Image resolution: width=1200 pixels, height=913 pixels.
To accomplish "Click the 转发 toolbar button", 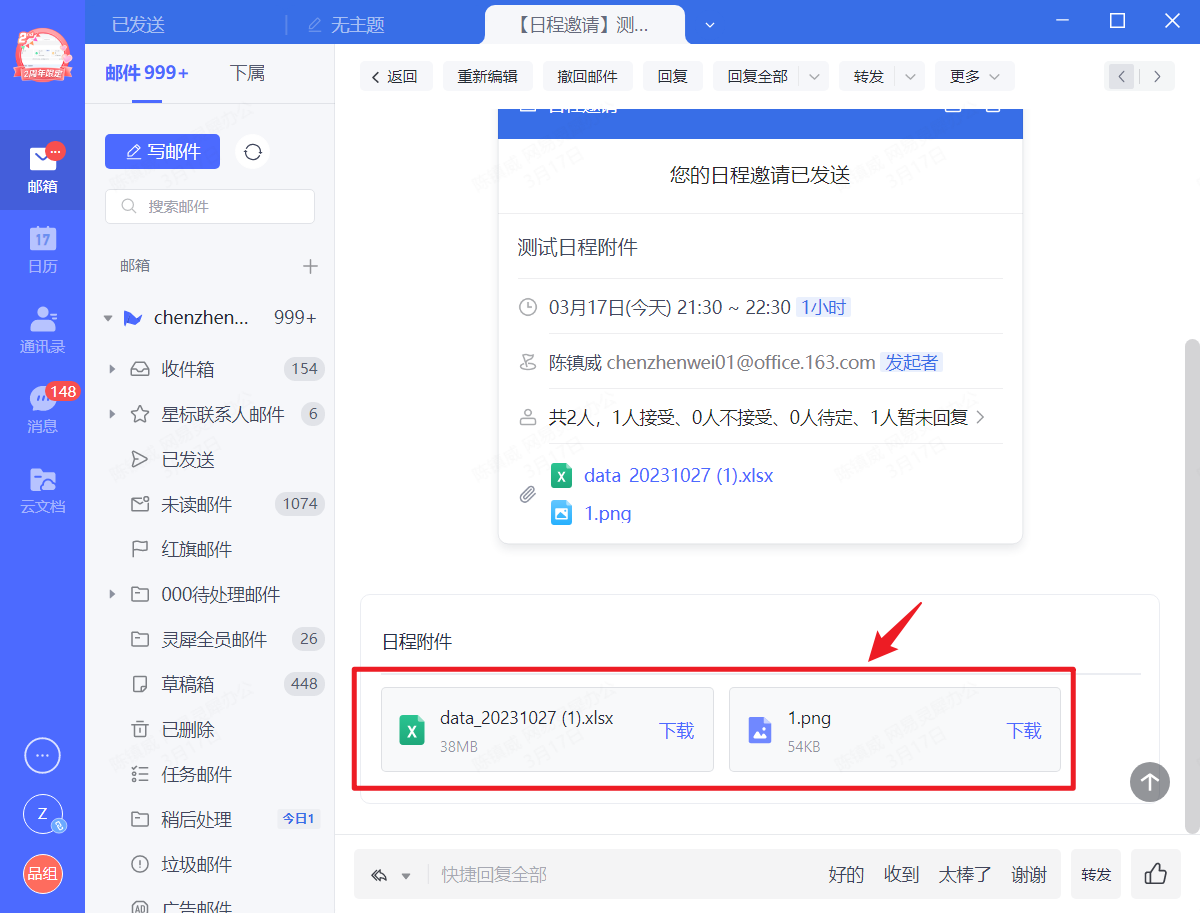I will 869,77.
